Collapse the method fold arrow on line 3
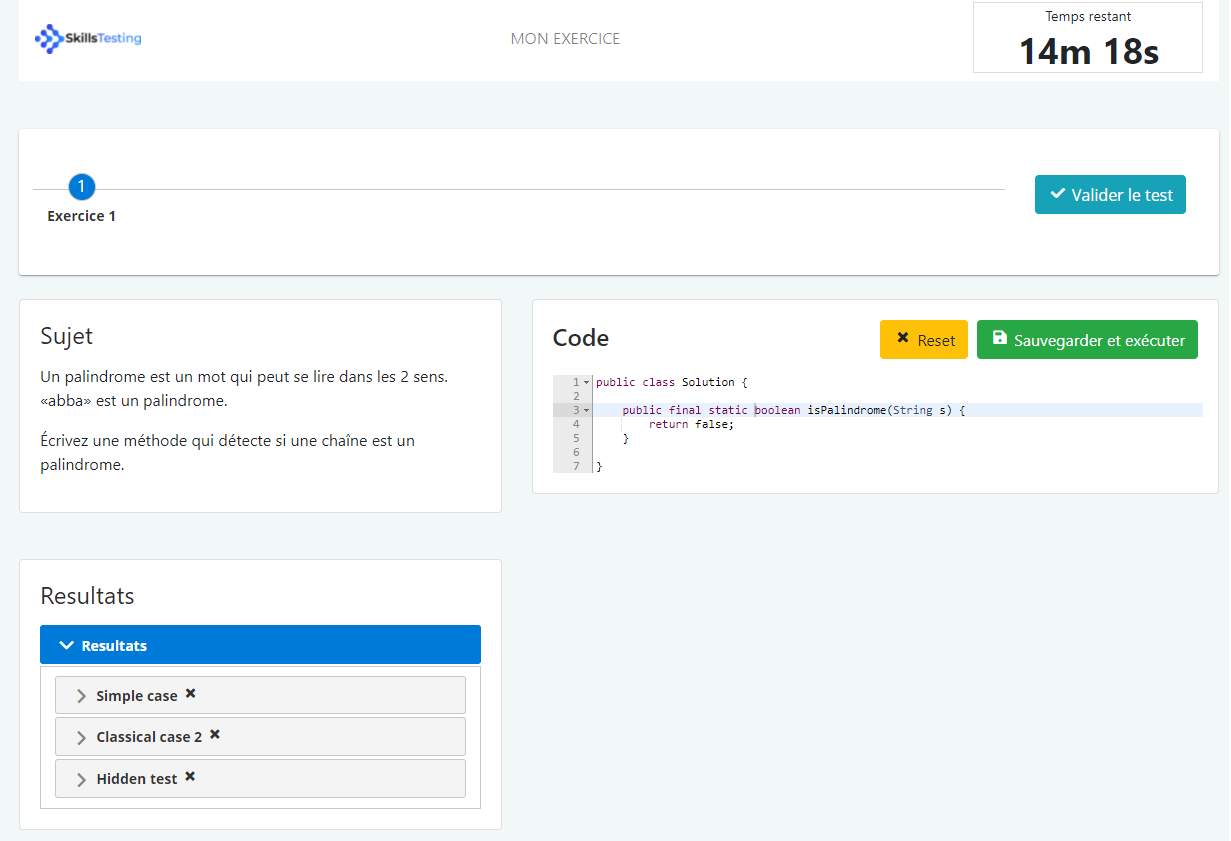Image resolution: width=1231 pixels, height=841 pixels. (x=586, y=410)
